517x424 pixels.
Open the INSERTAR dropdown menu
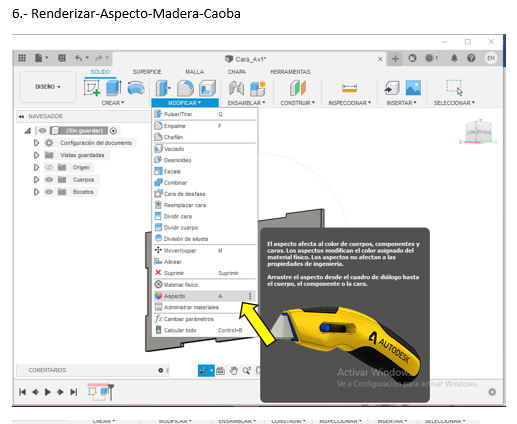click(401, 103)
